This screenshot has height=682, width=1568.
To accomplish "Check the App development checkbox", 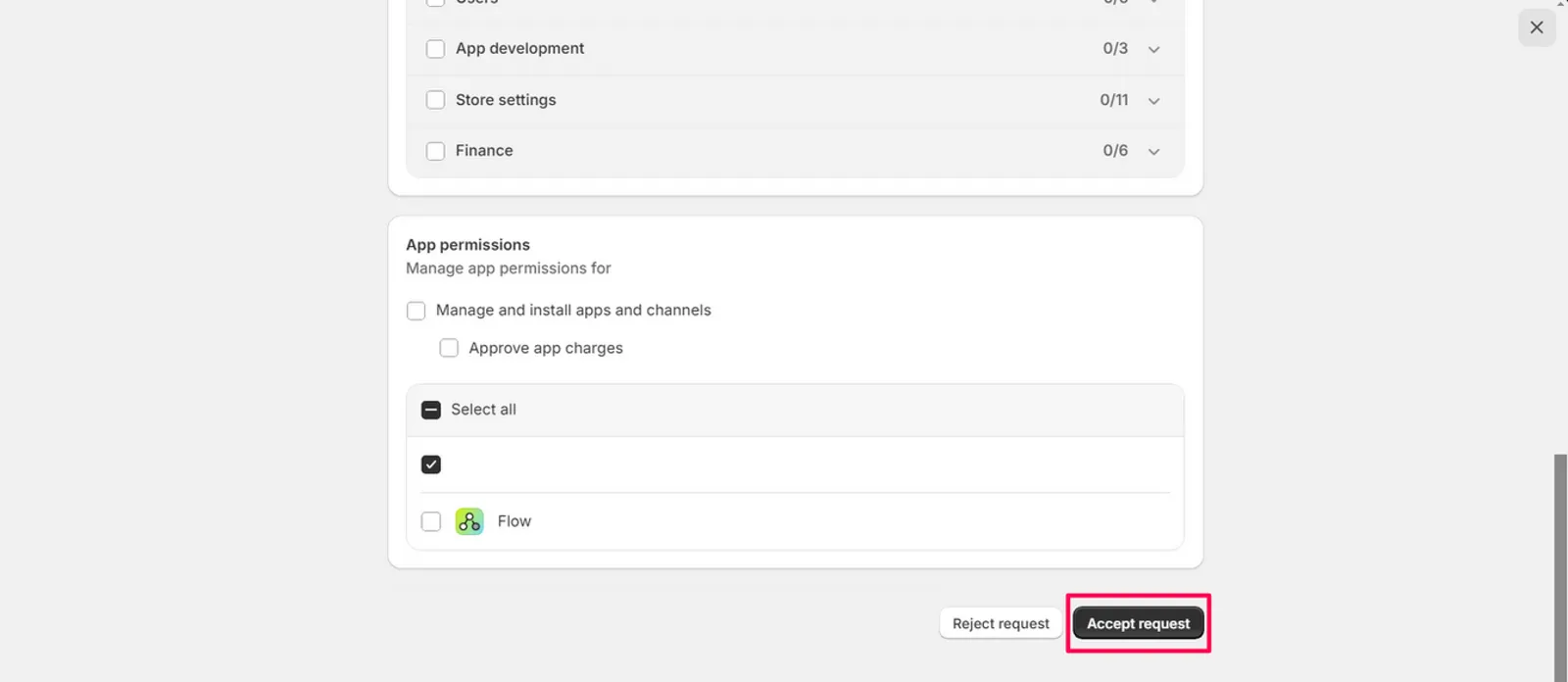I will [x=436, y=49].
